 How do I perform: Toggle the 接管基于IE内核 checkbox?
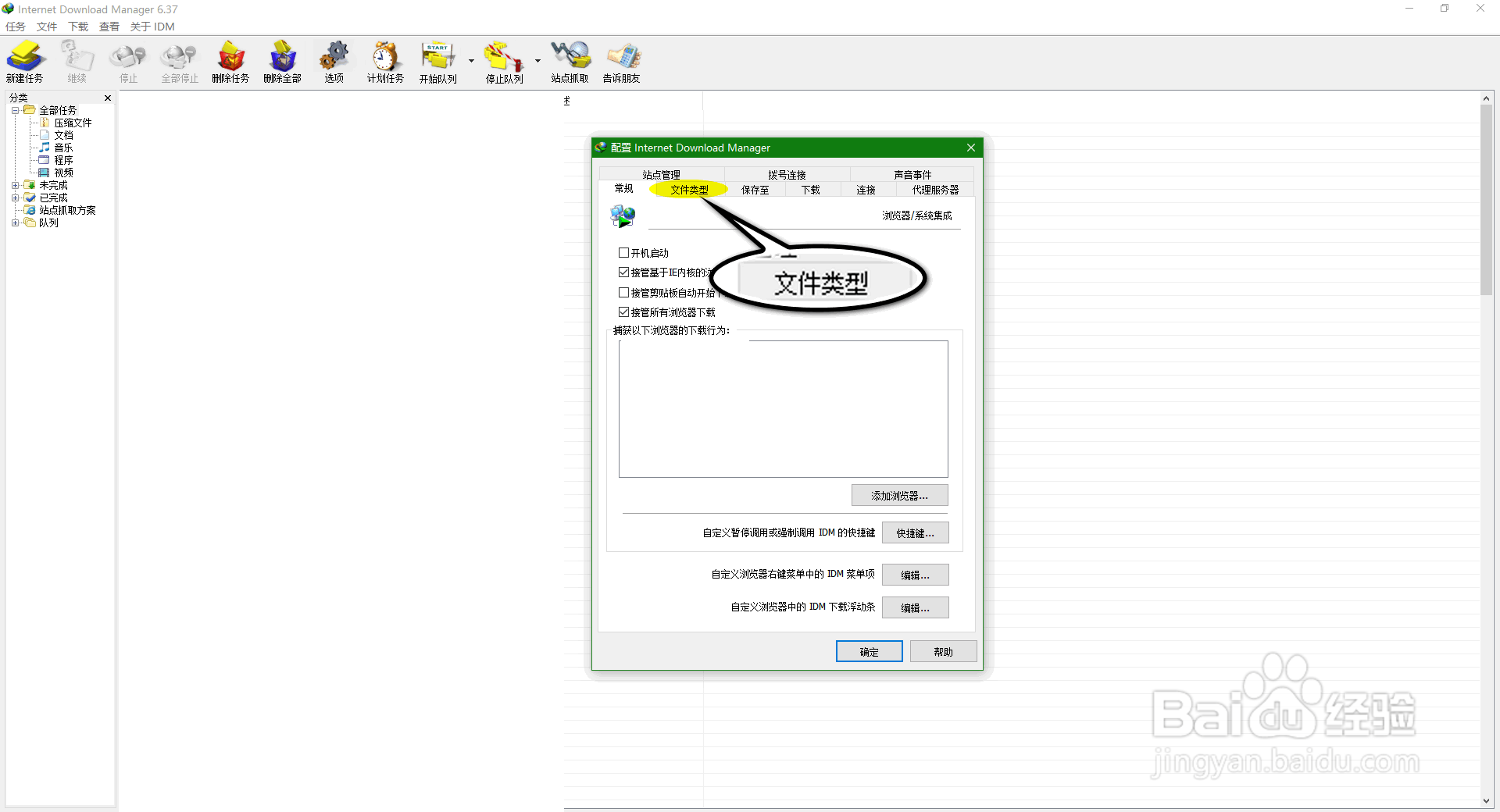tap(623, 272)
